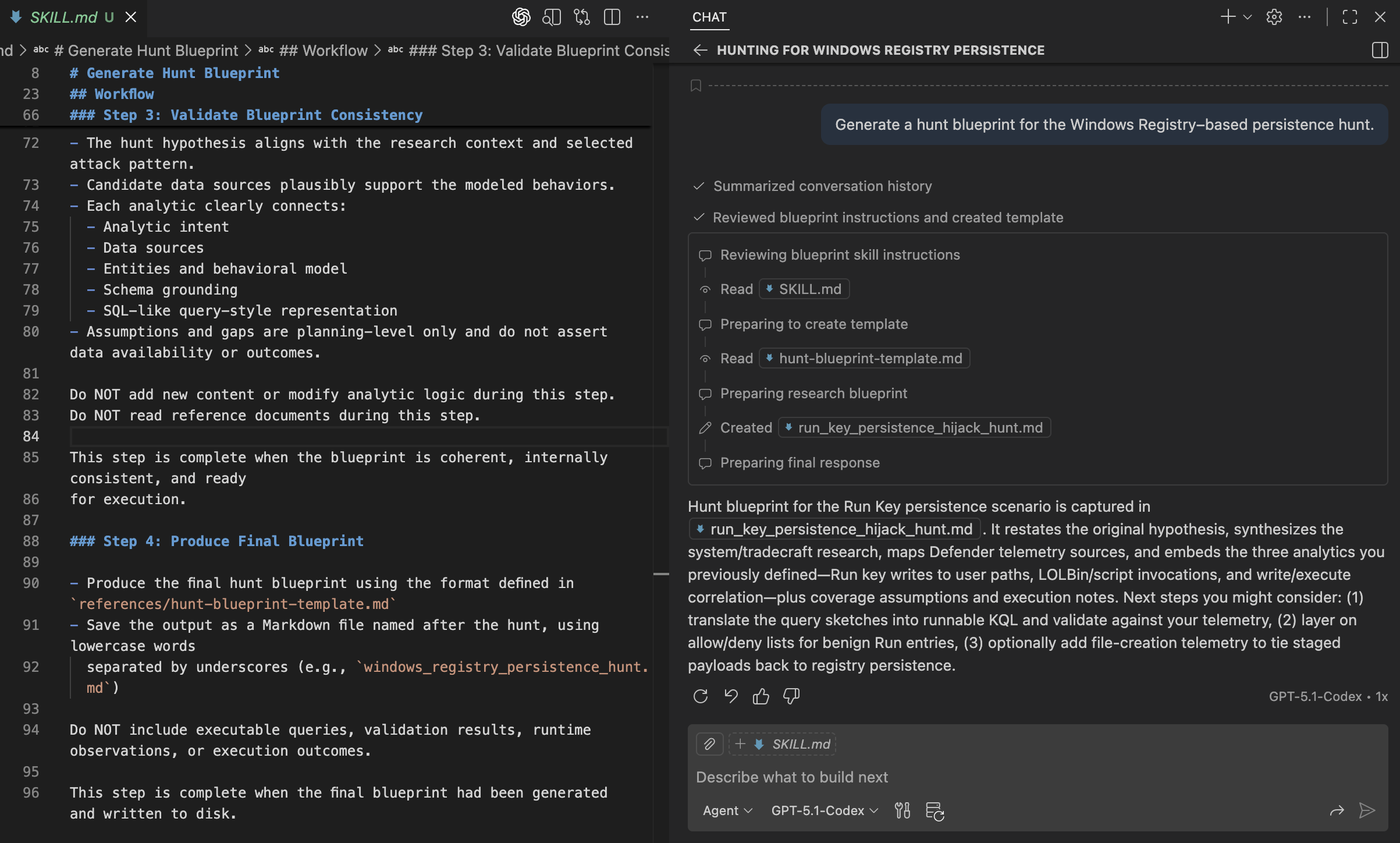Expand the Agent mode dropdown
Image resolution: width=1400 pixels, height=843 pixels.
727,810
